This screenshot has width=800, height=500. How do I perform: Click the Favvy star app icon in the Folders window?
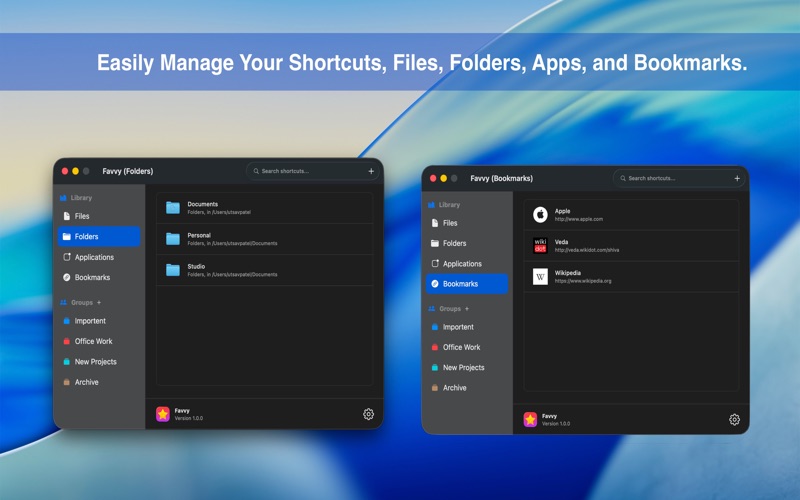click(163, 414)
